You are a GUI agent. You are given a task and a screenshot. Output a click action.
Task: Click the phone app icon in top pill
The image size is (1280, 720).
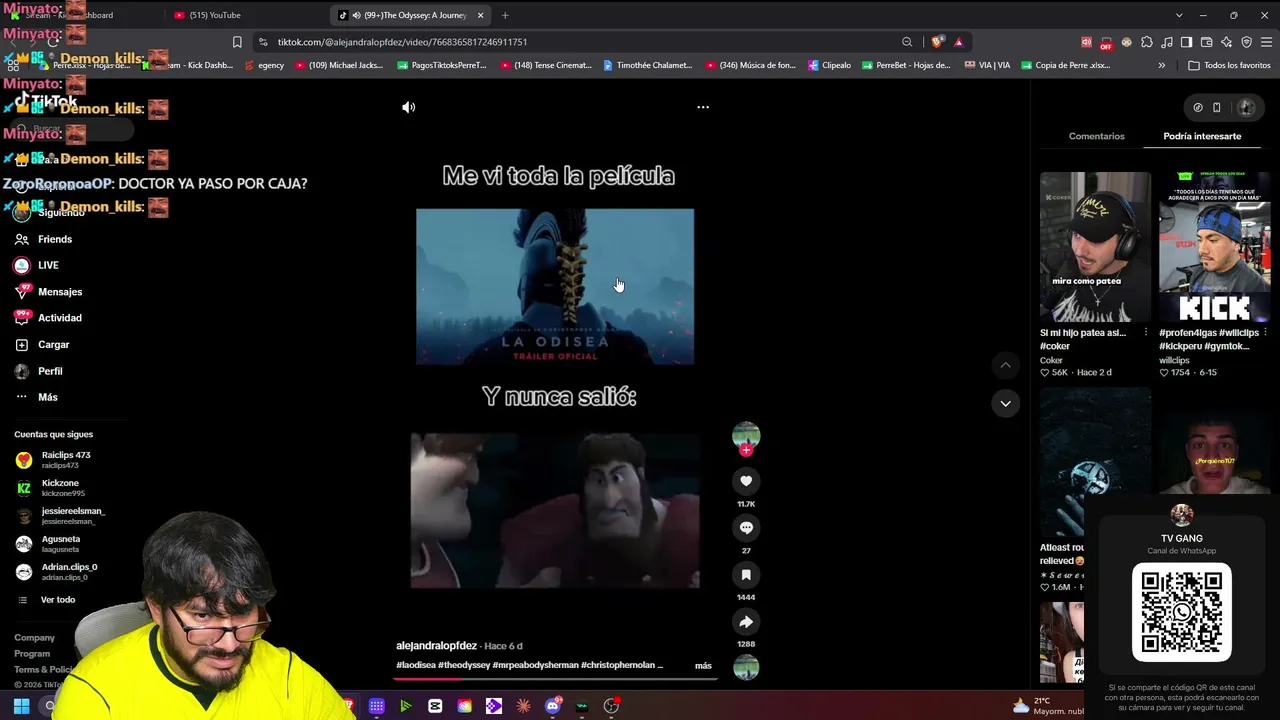click(x=1216, y=107)
